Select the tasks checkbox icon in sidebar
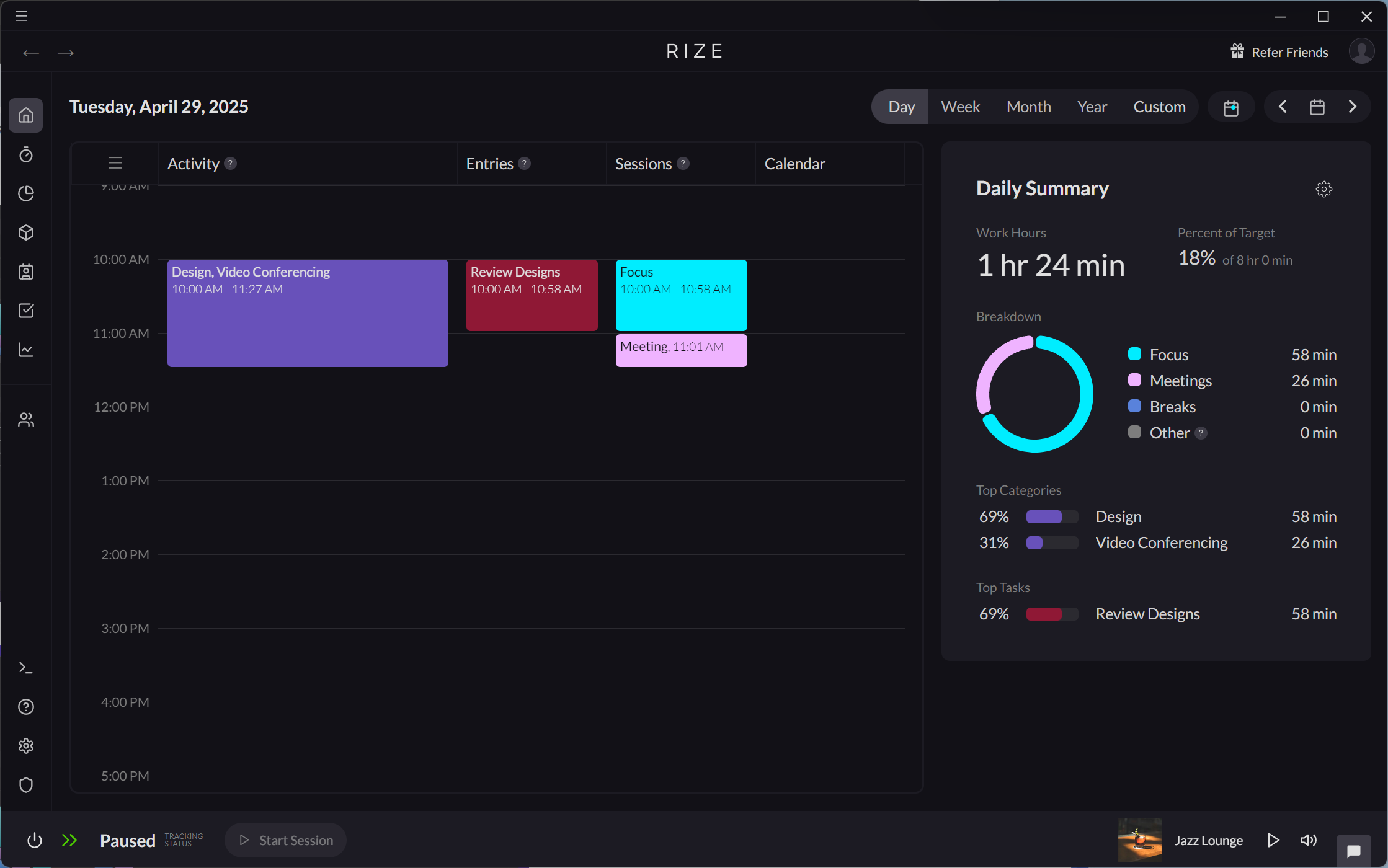The image size is (1388, 868). pos(26,311)
